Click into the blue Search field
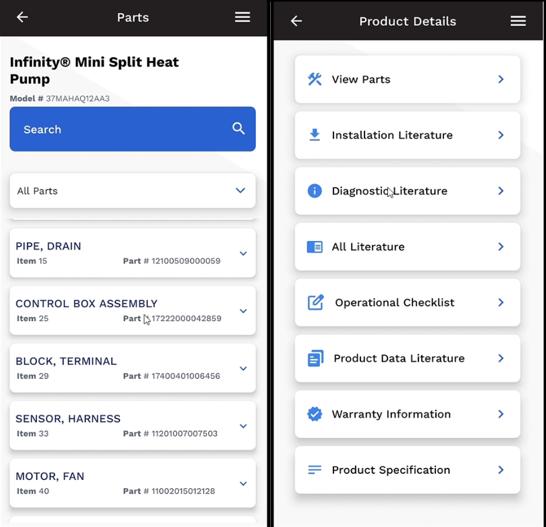This screenshot has width=546, height=527. [133, 129]
